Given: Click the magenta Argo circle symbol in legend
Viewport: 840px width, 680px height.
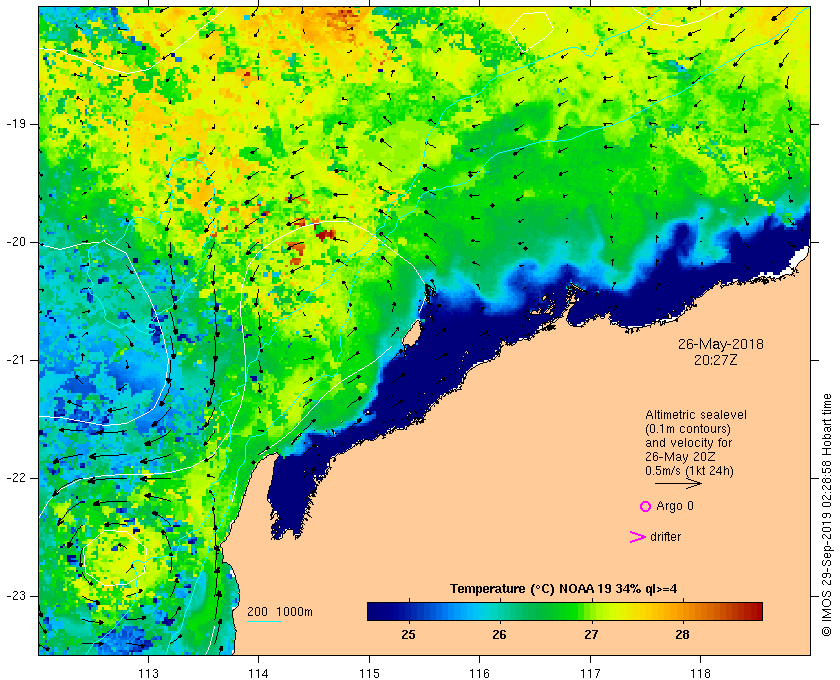Looking at the screenshot, I should [x=646, y=506].
